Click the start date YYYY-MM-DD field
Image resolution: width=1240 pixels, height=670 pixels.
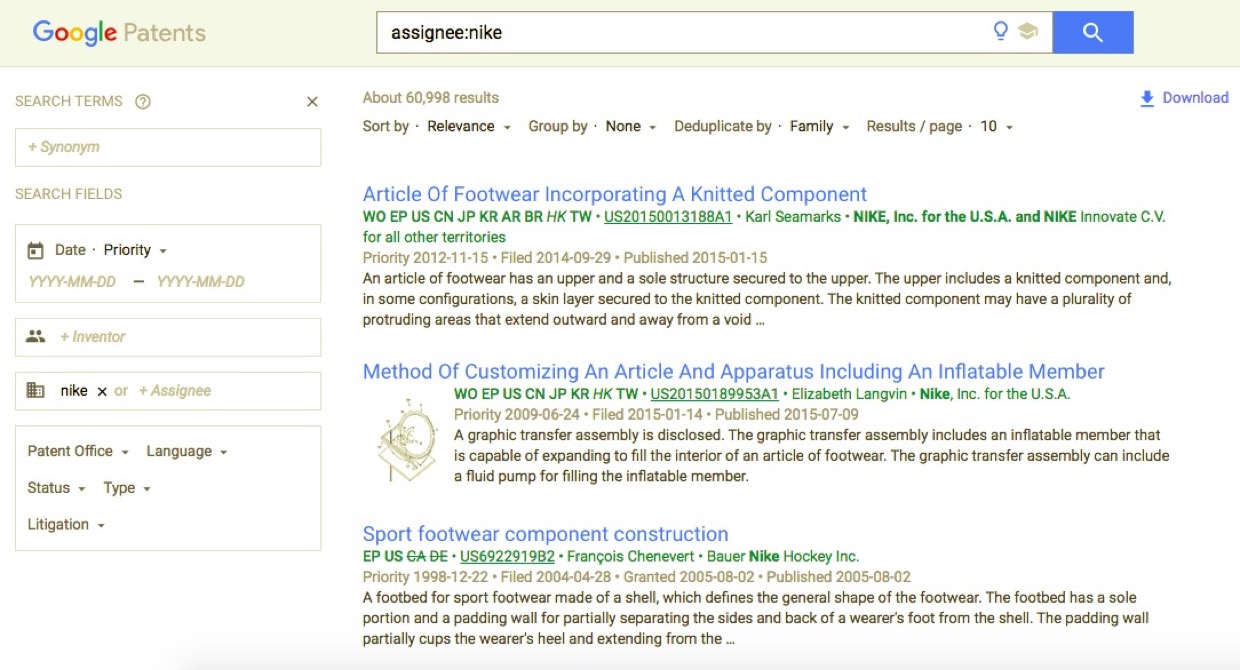(72, 282)
